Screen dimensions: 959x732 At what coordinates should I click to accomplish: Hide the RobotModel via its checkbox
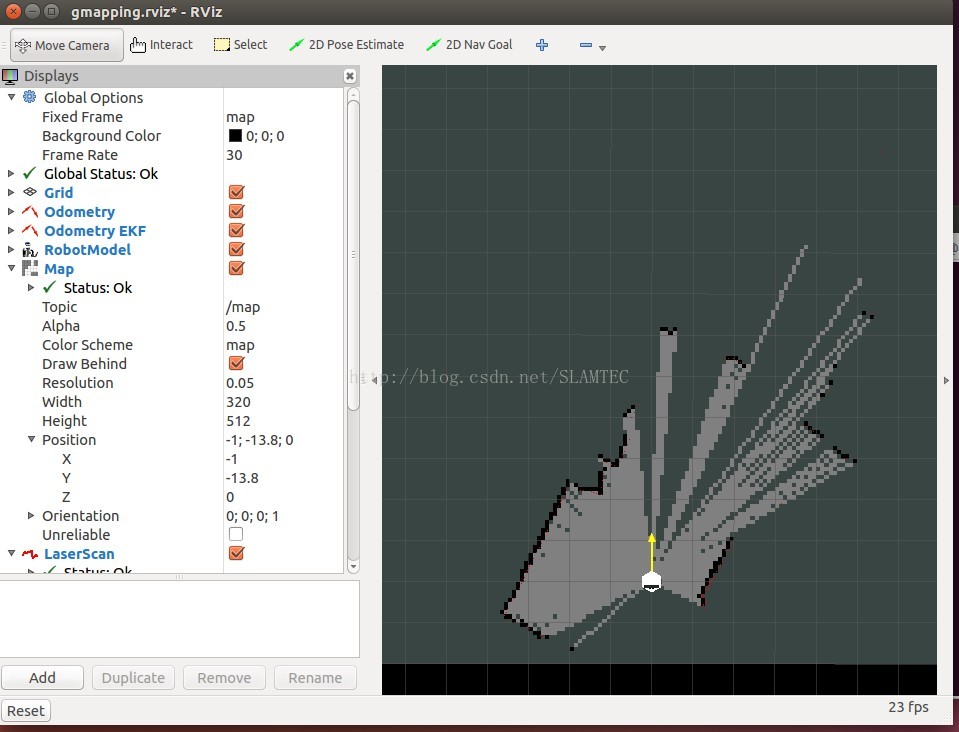[x=237, y=249]
